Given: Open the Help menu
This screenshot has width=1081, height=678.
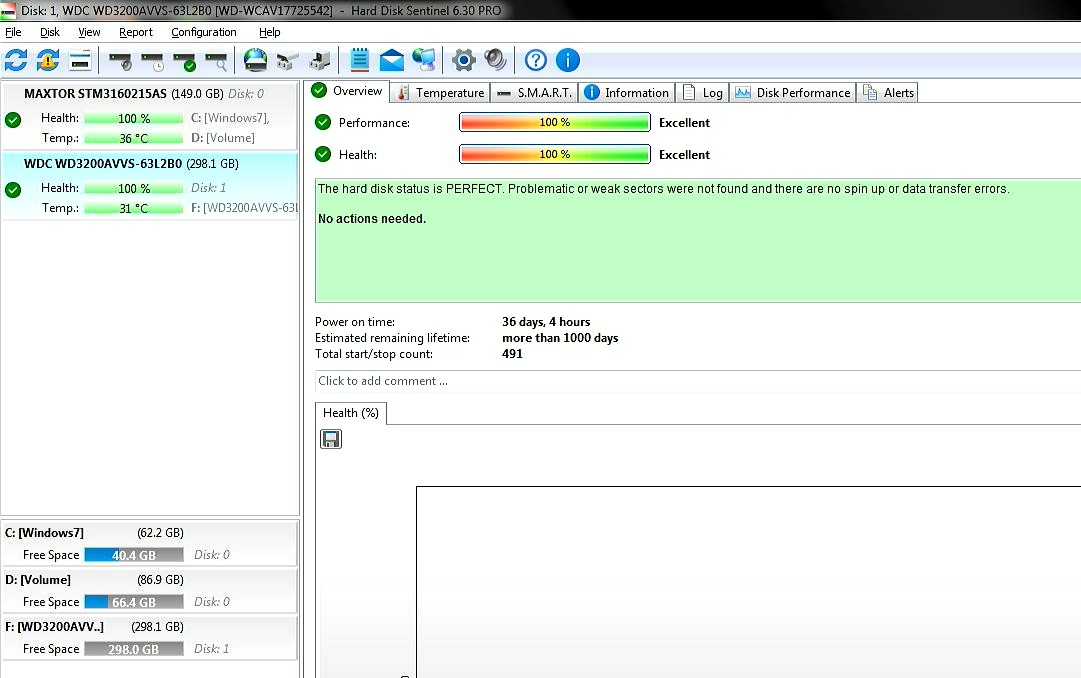Looking at the screenshot, I should click(x=270, y=32).
